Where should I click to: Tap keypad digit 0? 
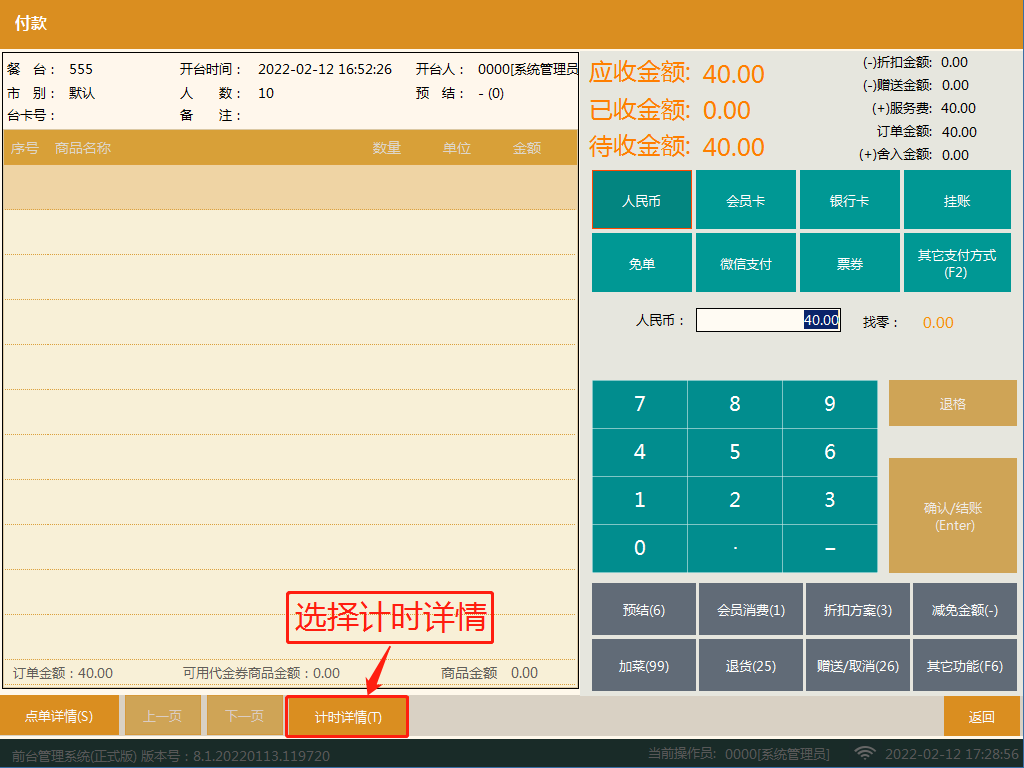tap(640, 548)
